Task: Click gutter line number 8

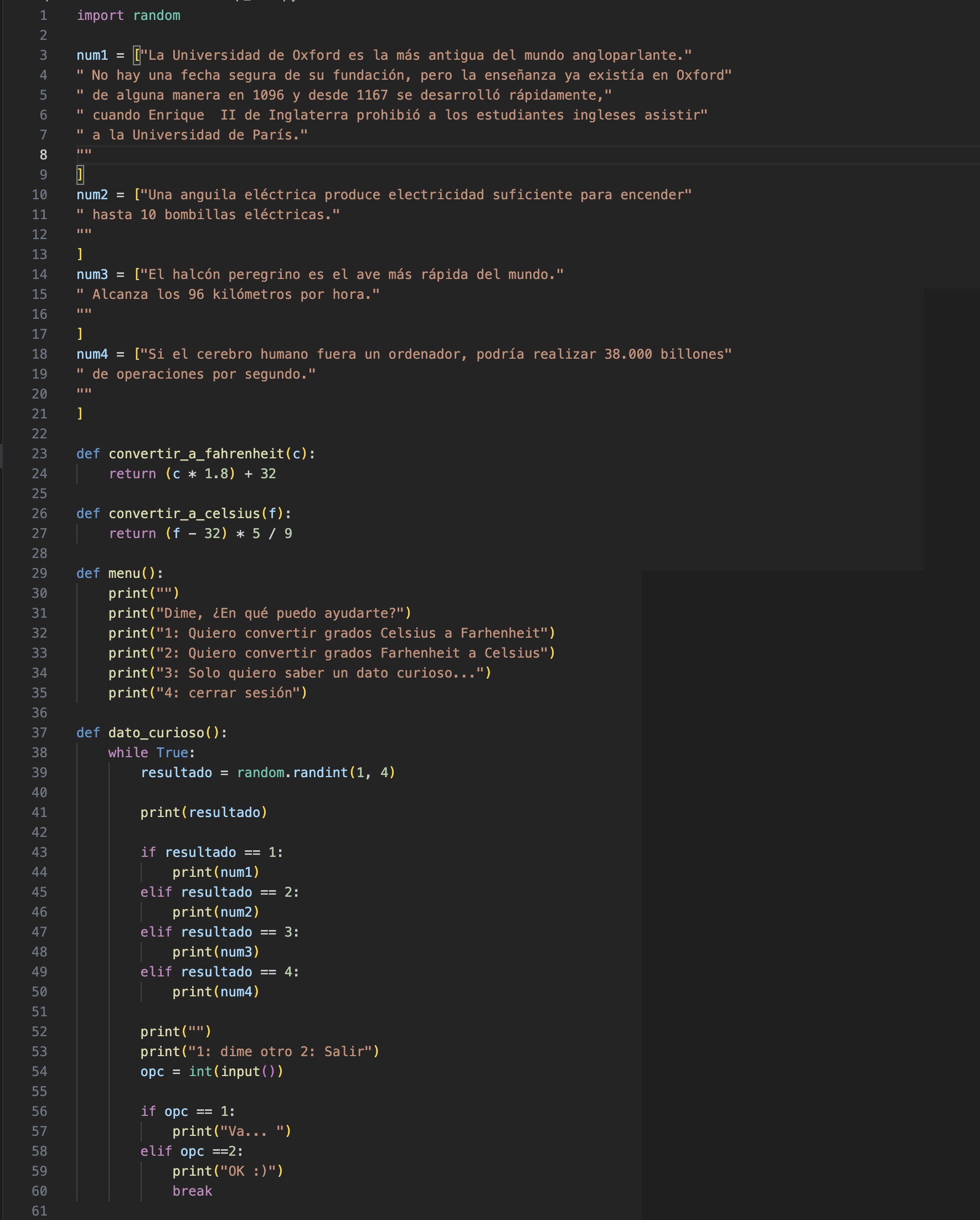Action: (x=44, y=155)
